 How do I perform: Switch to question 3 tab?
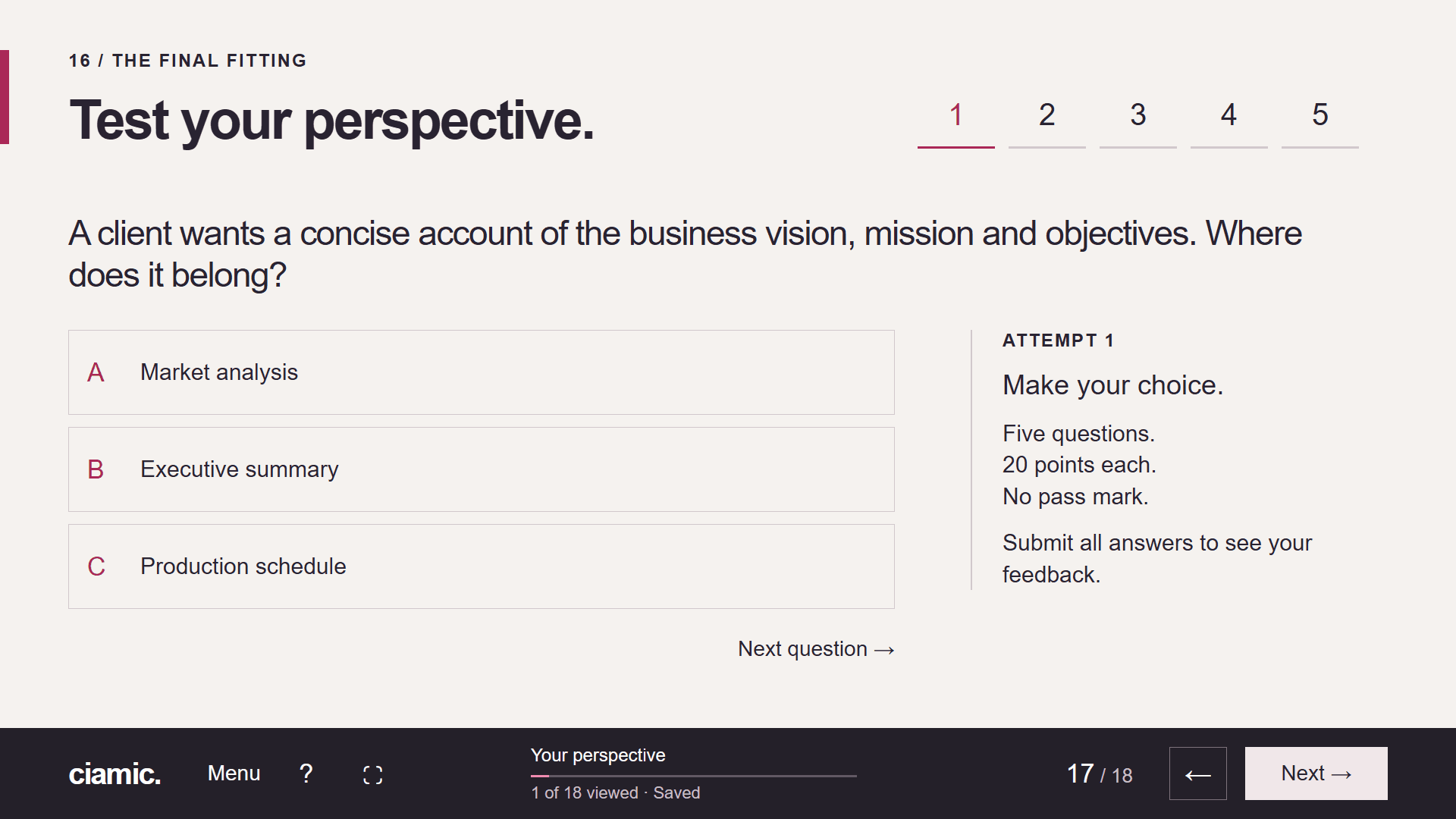point(1137,121)
